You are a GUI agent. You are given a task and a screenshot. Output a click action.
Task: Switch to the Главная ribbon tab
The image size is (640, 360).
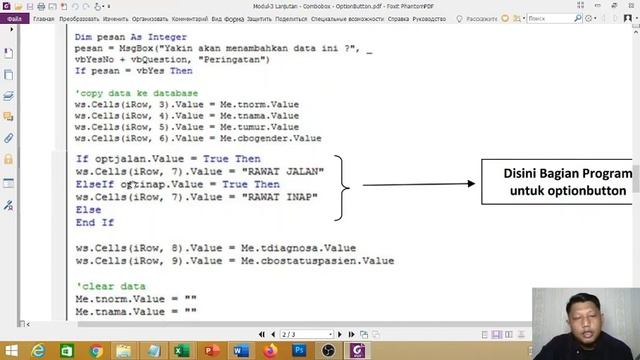[44, 19]
